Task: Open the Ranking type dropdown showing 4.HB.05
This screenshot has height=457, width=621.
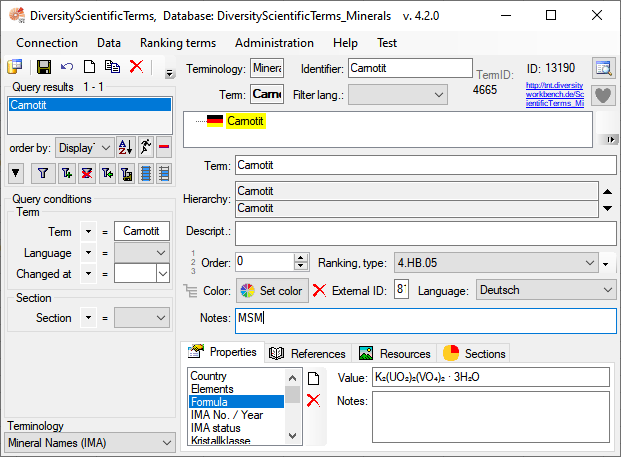Action: 495,262
